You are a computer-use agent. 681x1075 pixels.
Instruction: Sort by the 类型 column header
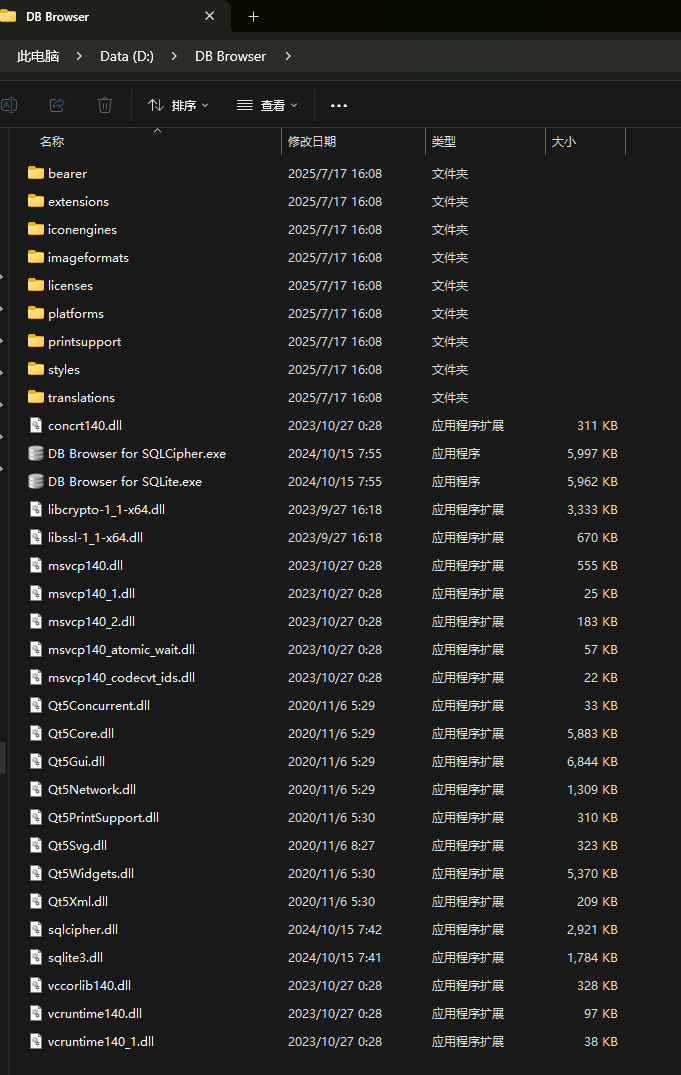(444, 142)
